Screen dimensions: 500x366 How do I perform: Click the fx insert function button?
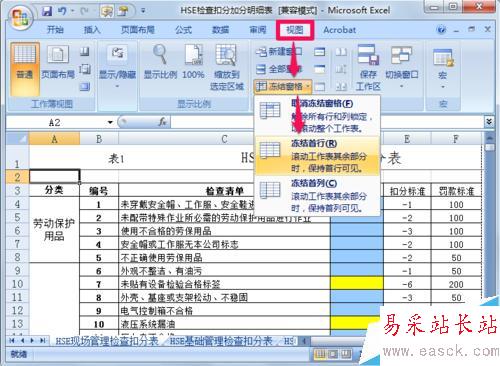point(162,122)
